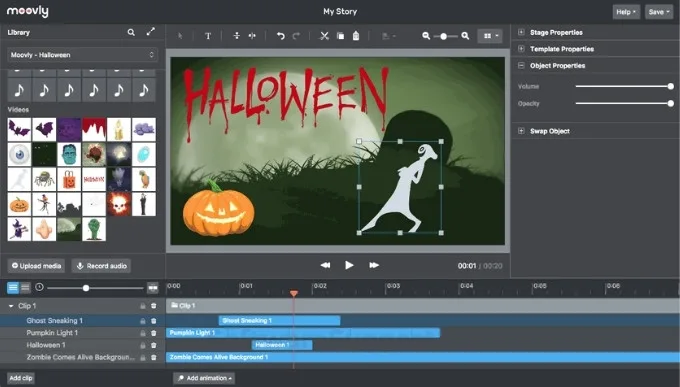This screenshot has width=680, height=387.
Task: Expand Swap Object section
Action: click(521, 131)
